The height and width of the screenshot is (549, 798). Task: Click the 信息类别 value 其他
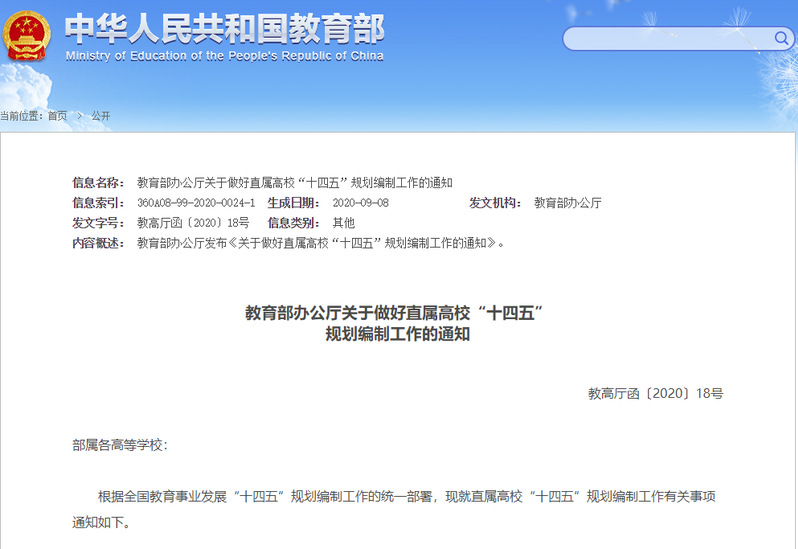(x=343, y=223)
